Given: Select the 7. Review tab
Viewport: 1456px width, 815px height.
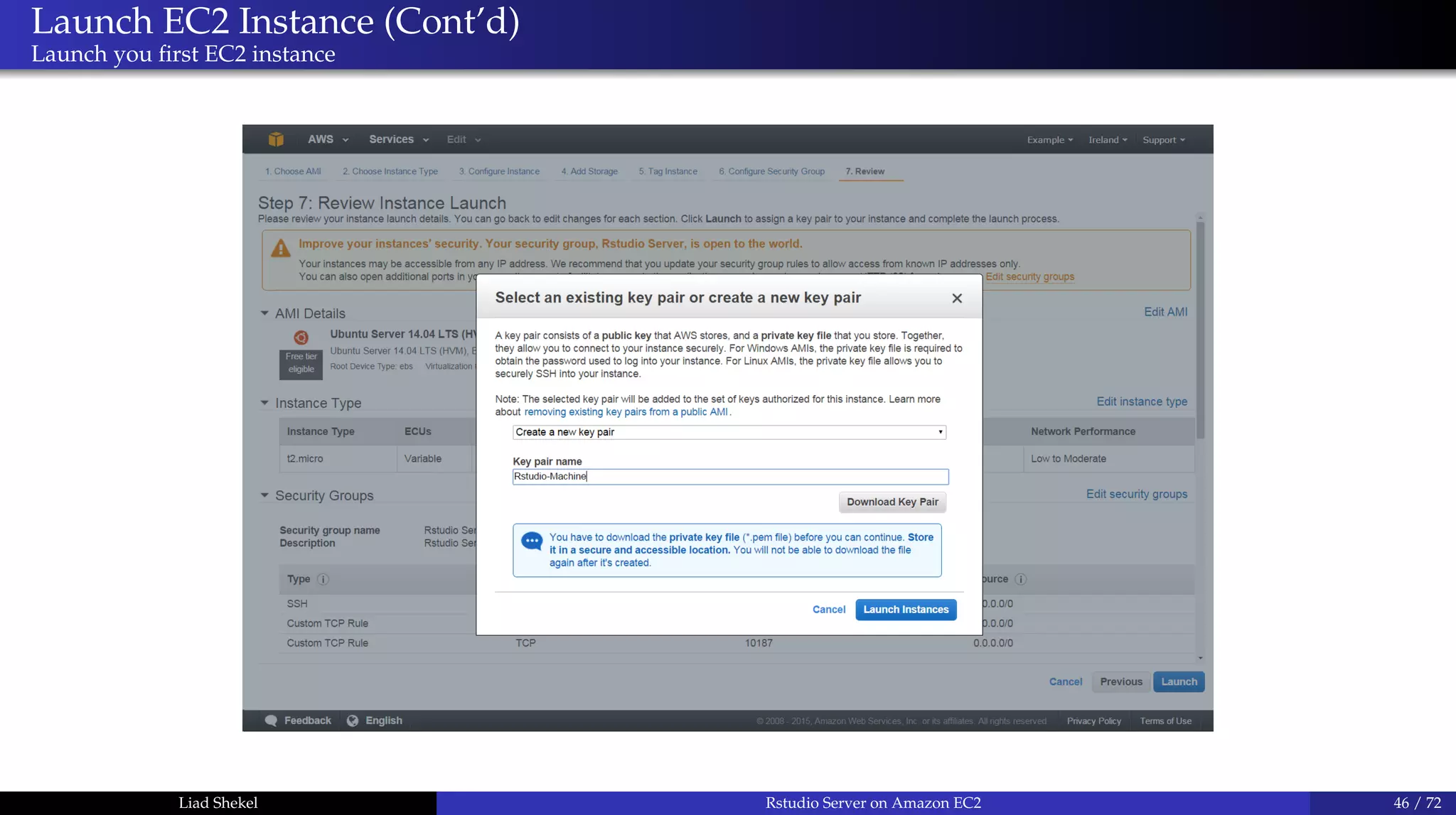Looking at the screenshot, I should 865,171.
